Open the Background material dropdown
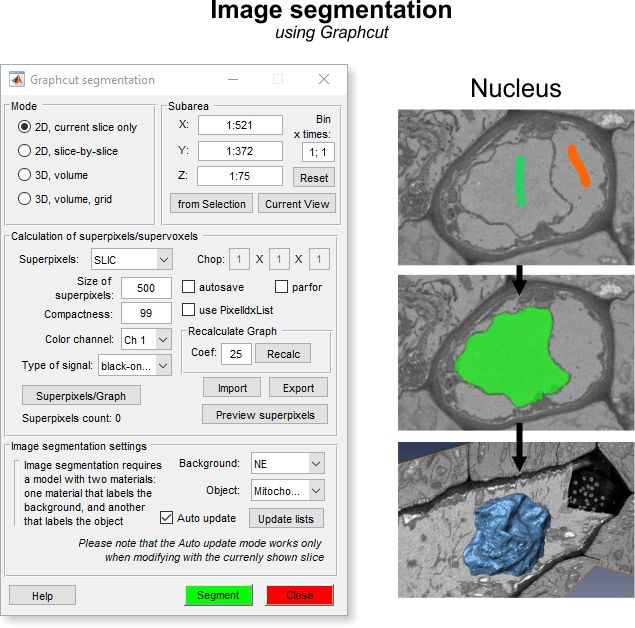The image size is (635, 628). [288, 464]
